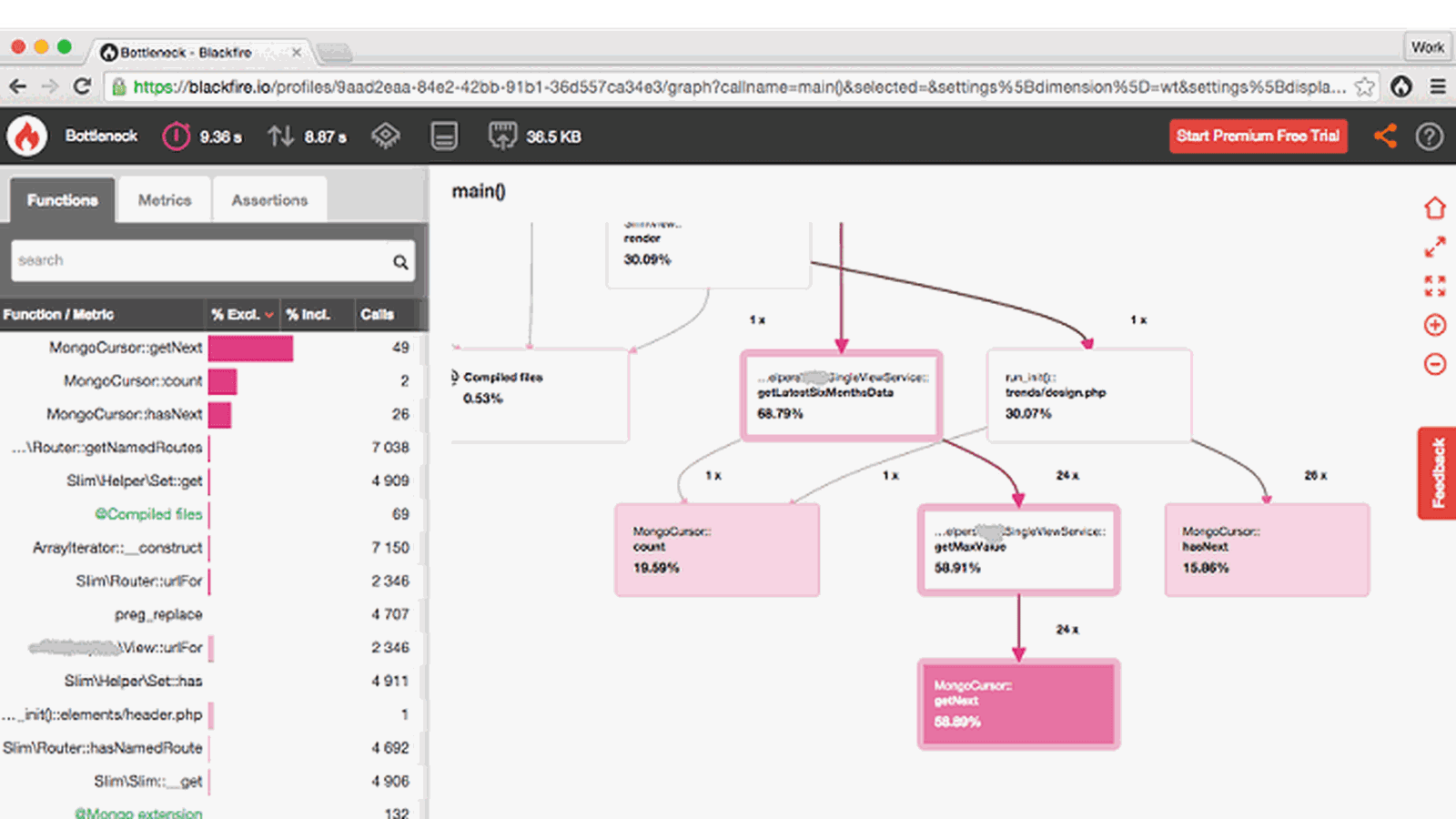The height and width of the screenshot is (819, 1456).
Task: Click getLatestSixMonthsData 68.79% graph node
Action: coord(841,396)
